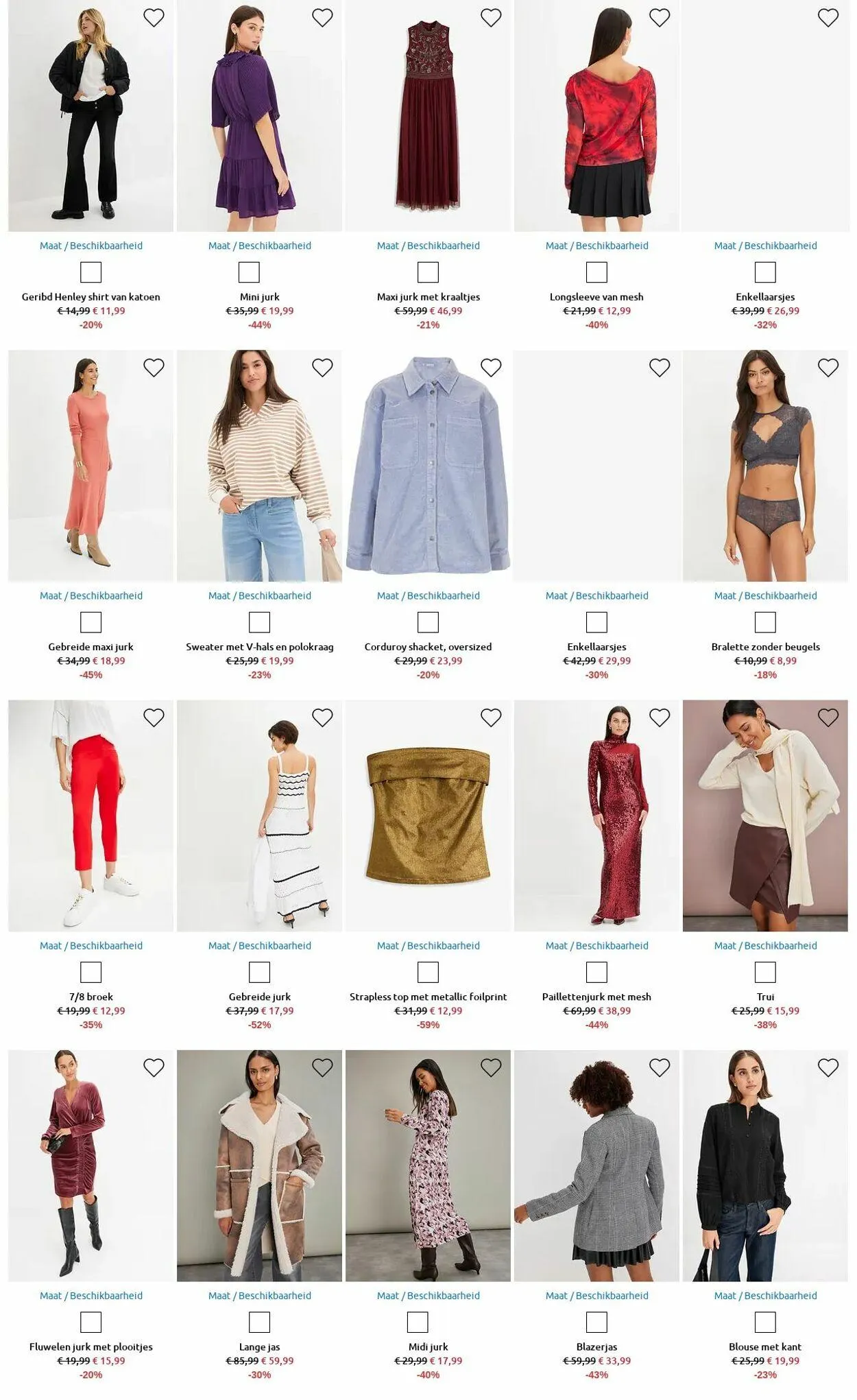
Task: Expand Maat / Beschikbaarheid under Sweater met V-hals
Action: tap(260, 595)
